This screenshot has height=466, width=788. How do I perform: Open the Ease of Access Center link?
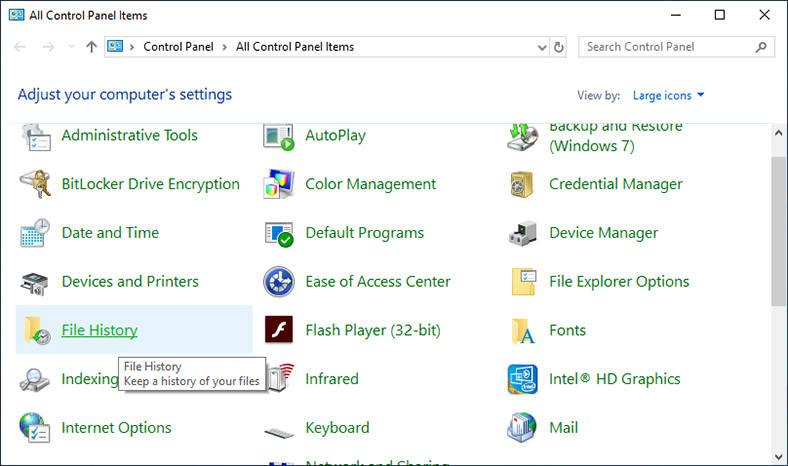(x=378, y=282)
